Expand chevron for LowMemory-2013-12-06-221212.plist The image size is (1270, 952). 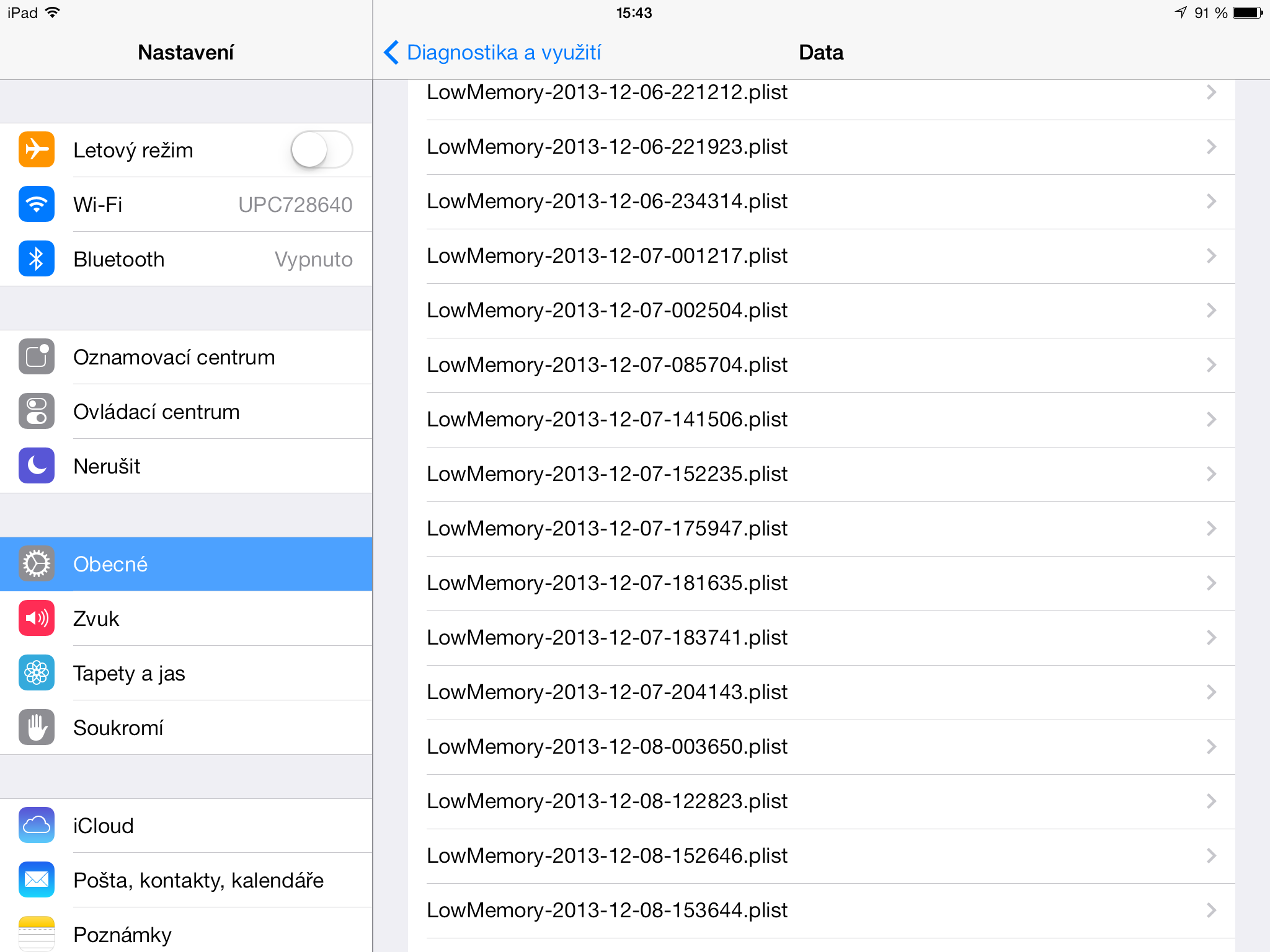coord(1212,92)
